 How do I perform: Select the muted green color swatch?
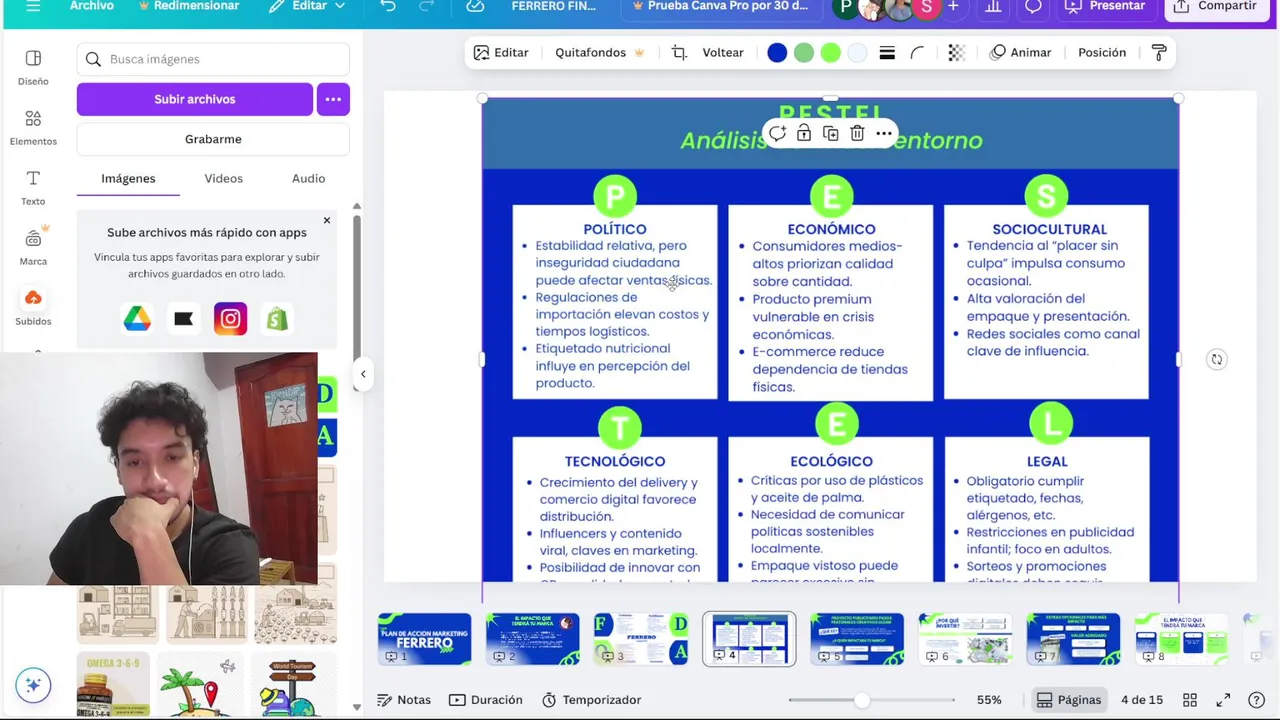click(x=804, y=53)
